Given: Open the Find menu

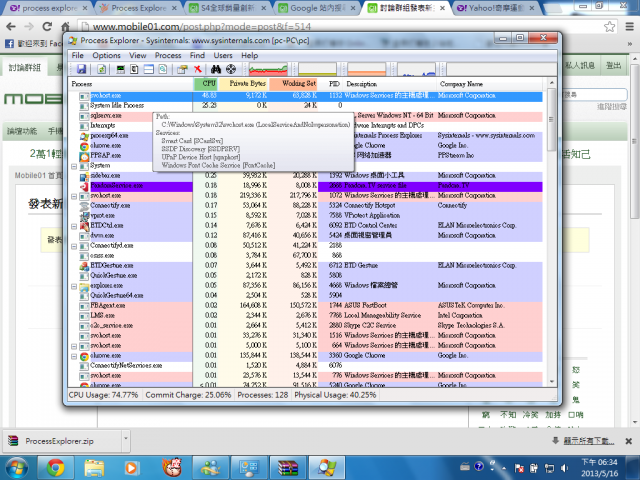Looking at the screenshot, I should [198, 56].
